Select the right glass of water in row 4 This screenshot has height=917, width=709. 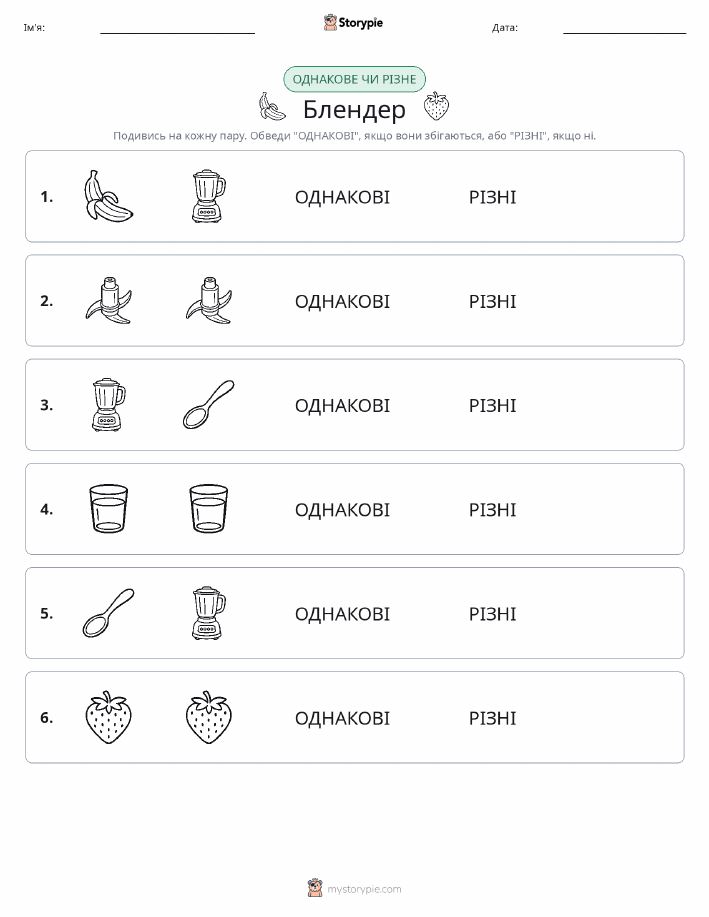point(208,509)
